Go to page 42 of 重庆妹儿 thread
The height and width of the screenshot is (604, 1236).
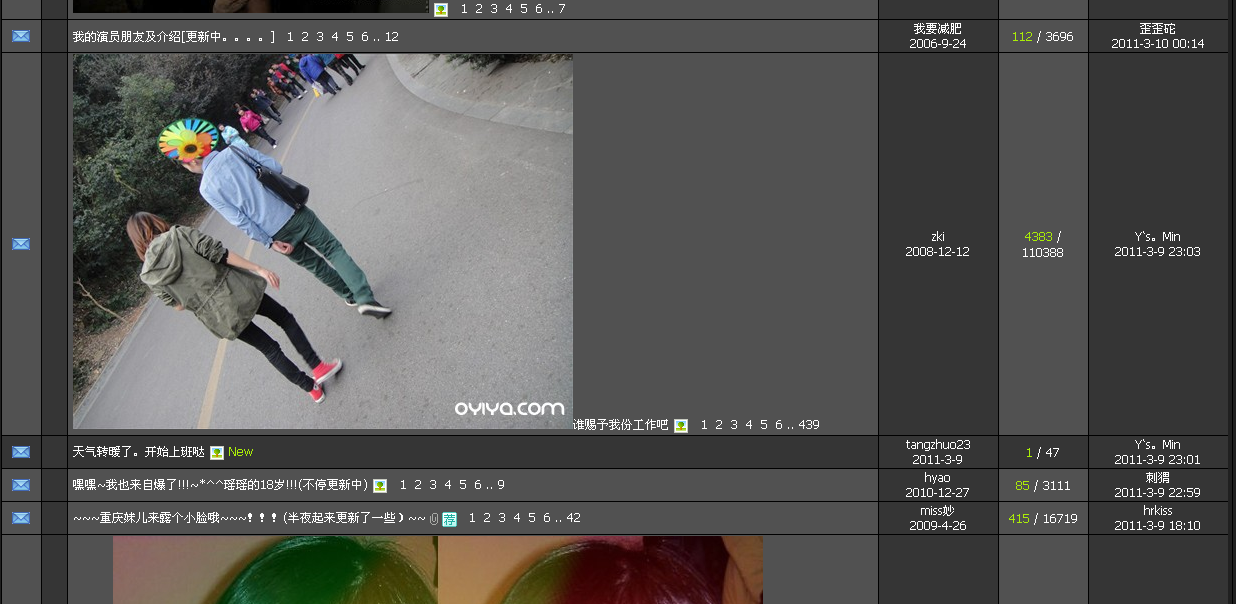574,518
